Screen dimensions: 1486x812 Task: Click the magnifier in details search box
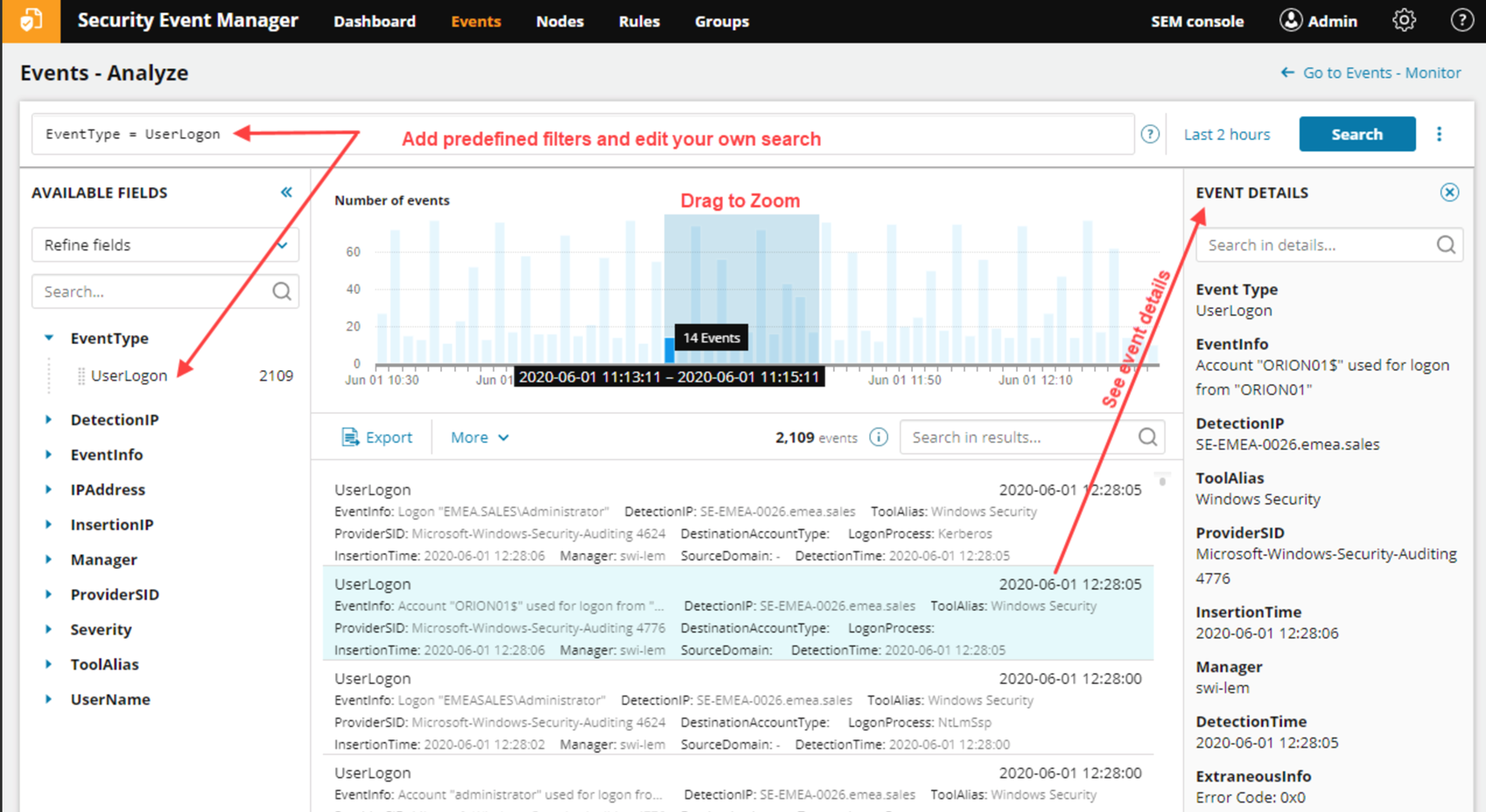[x=1446, y=245]
